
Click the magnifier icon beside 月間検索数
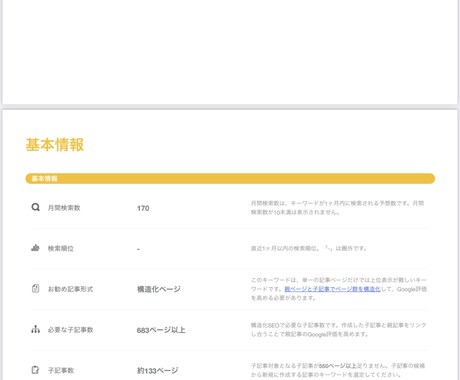(35, 207)
